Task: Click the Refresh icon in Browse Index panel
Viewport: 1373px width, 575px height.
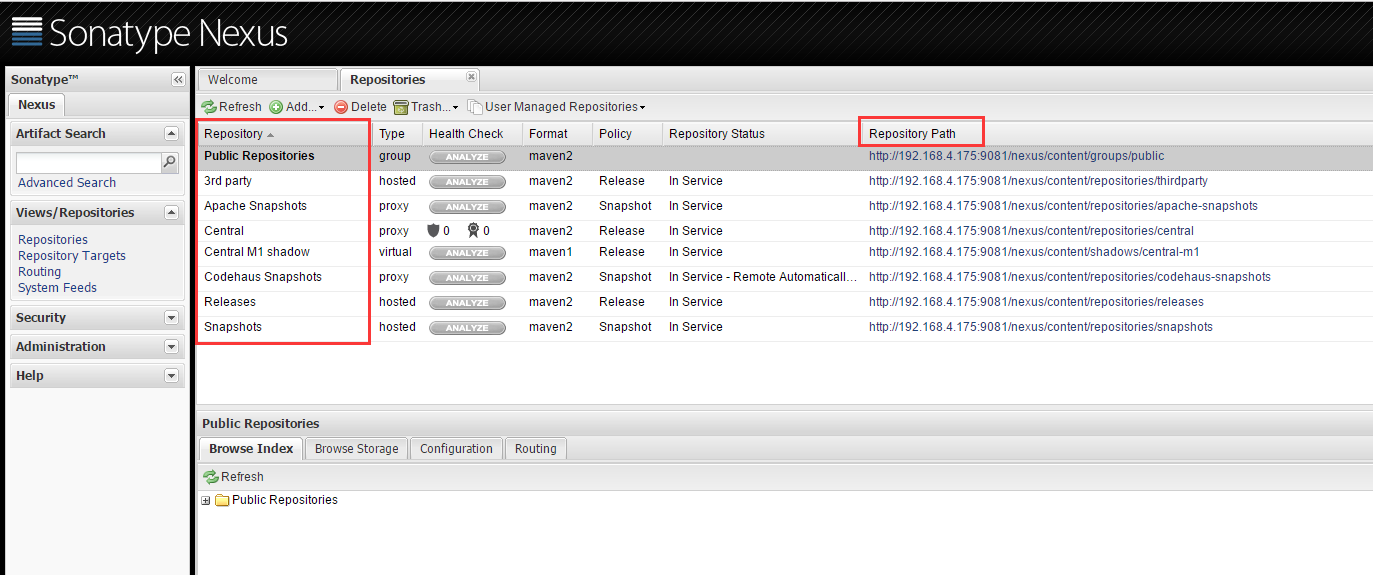Action: [x=211, y=477]
